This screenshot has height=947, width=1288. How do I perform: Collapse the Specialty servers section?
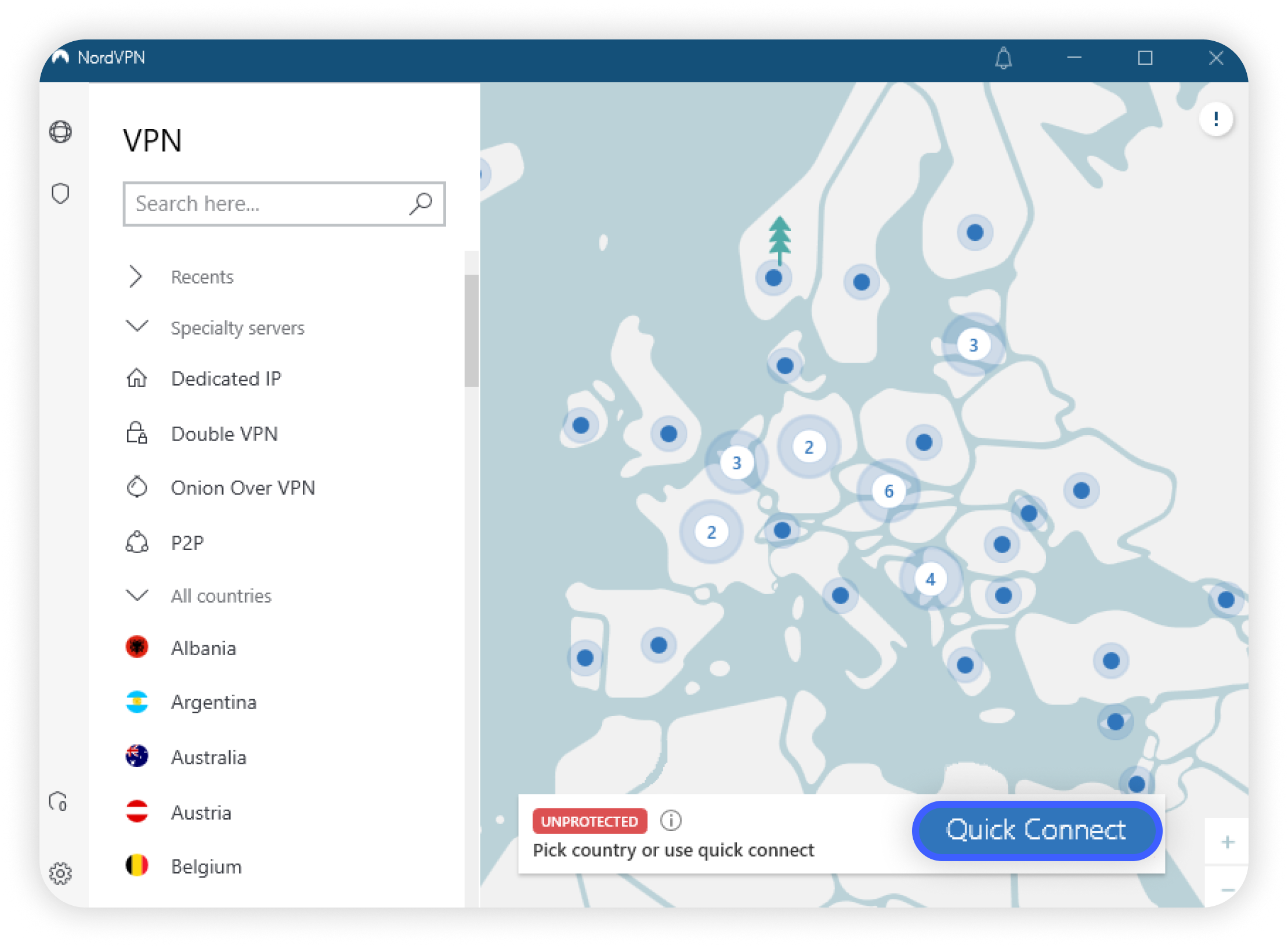click(x=237, y=328)
